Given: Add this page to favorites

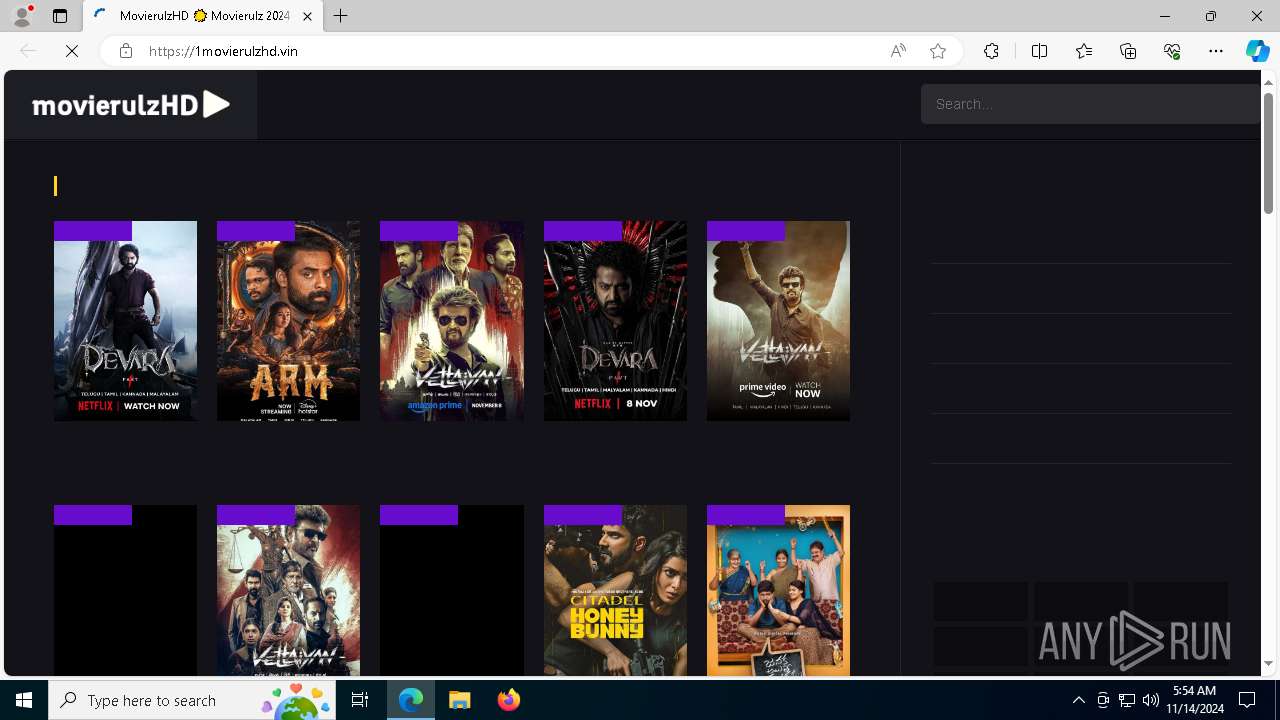Looking at the screenshot, I should [938, 51].
